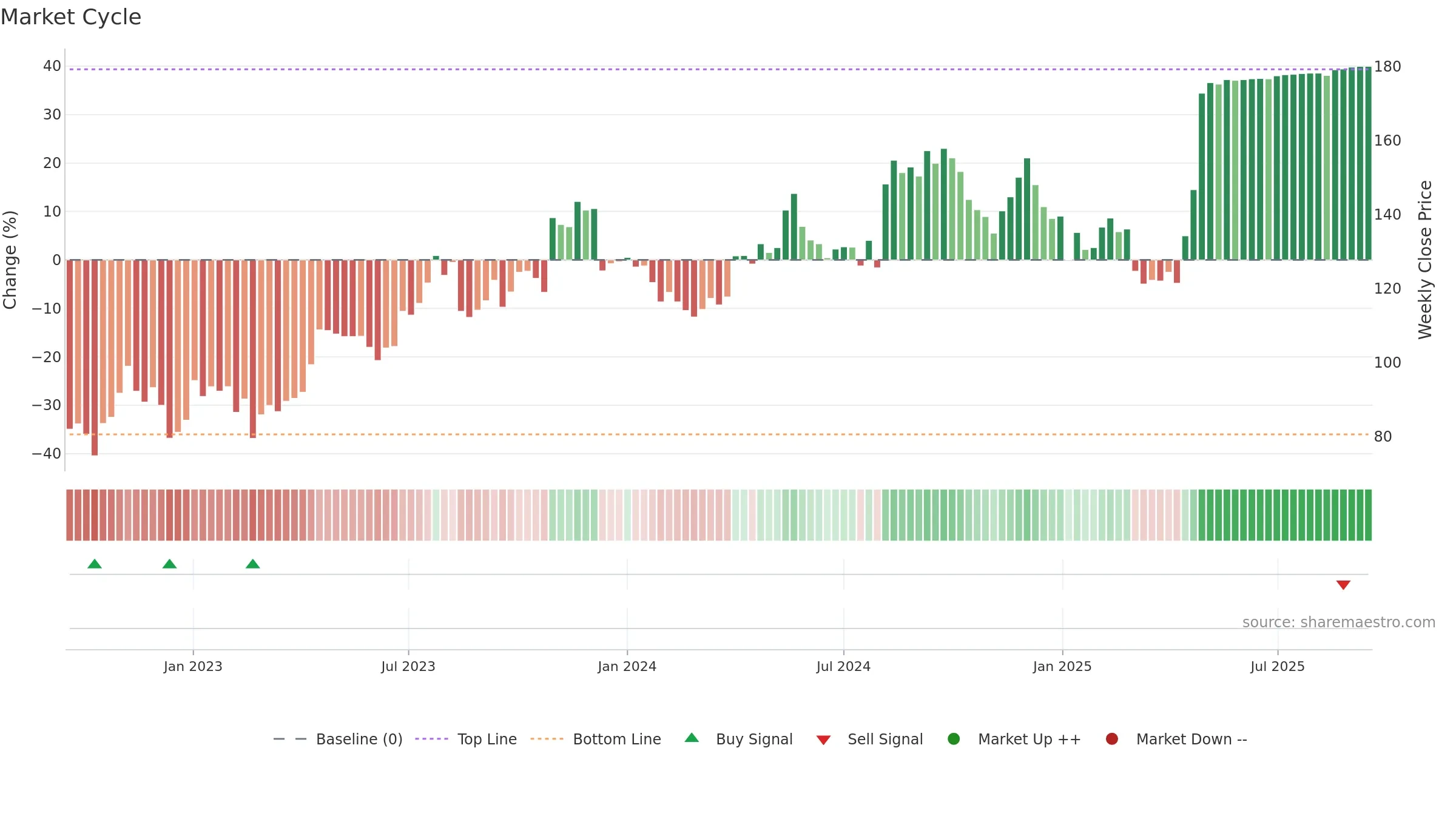Click the source: sharemaestro.com text
The width and height of the screenshot is (1456, 819).
pos(1339,622)
